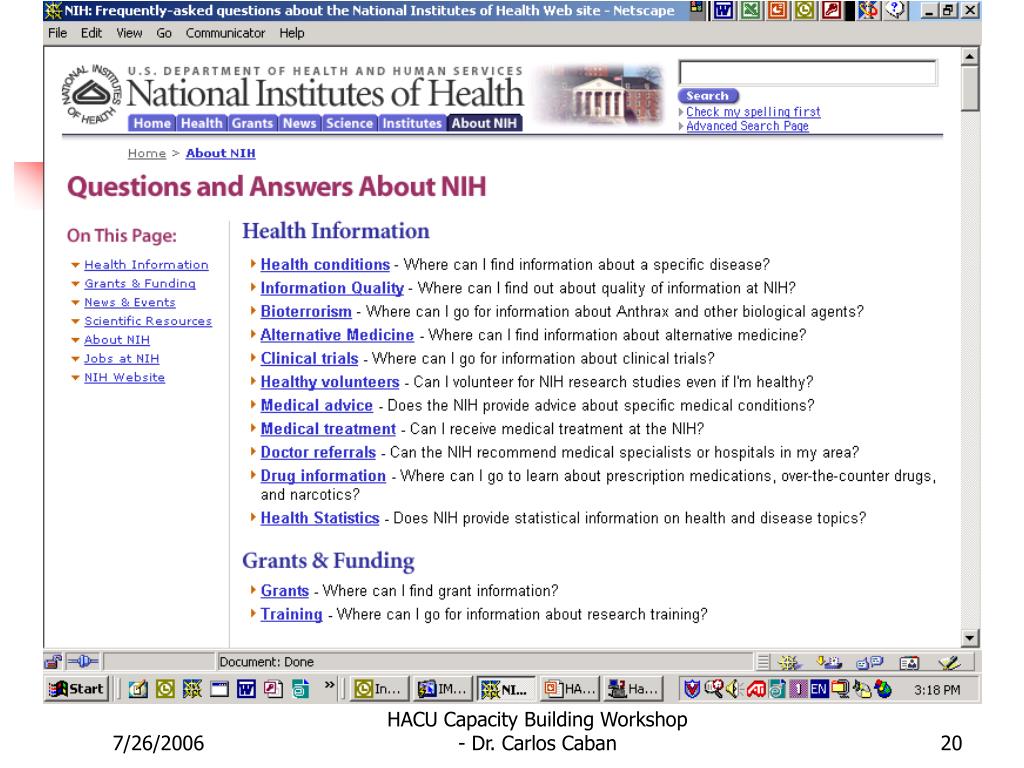Click the EN language indicator in system tray
1024x768 pixels.
819,689
